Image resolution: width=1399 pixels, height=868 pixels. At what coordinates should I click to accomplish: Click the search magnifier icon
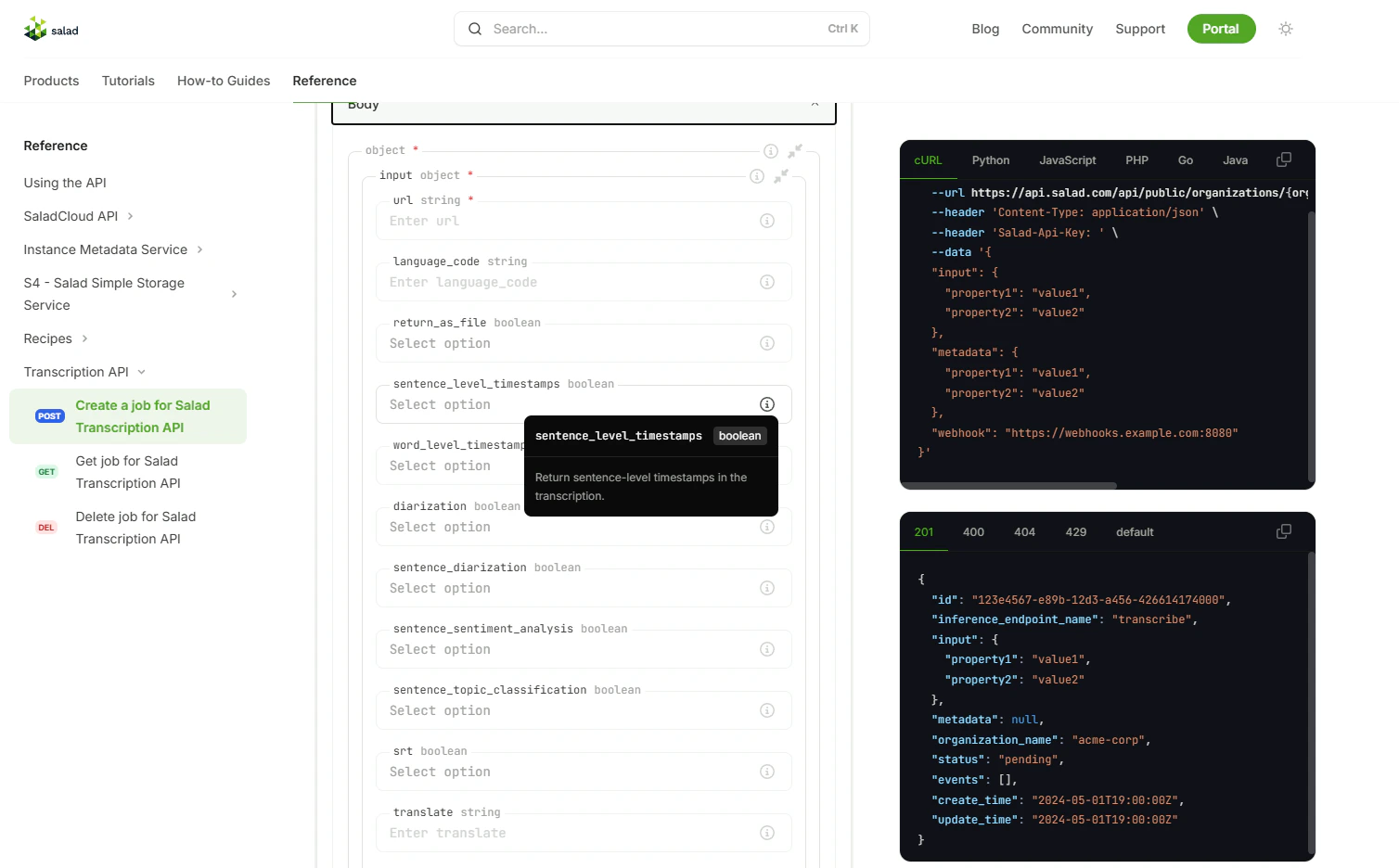tap(475, 29)
